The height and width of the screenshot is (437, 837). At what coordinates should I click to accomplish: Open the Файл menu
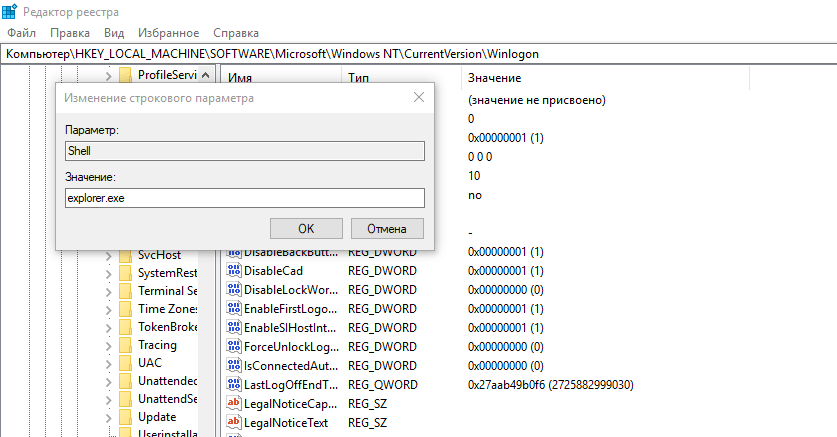[x=21, y=33]
